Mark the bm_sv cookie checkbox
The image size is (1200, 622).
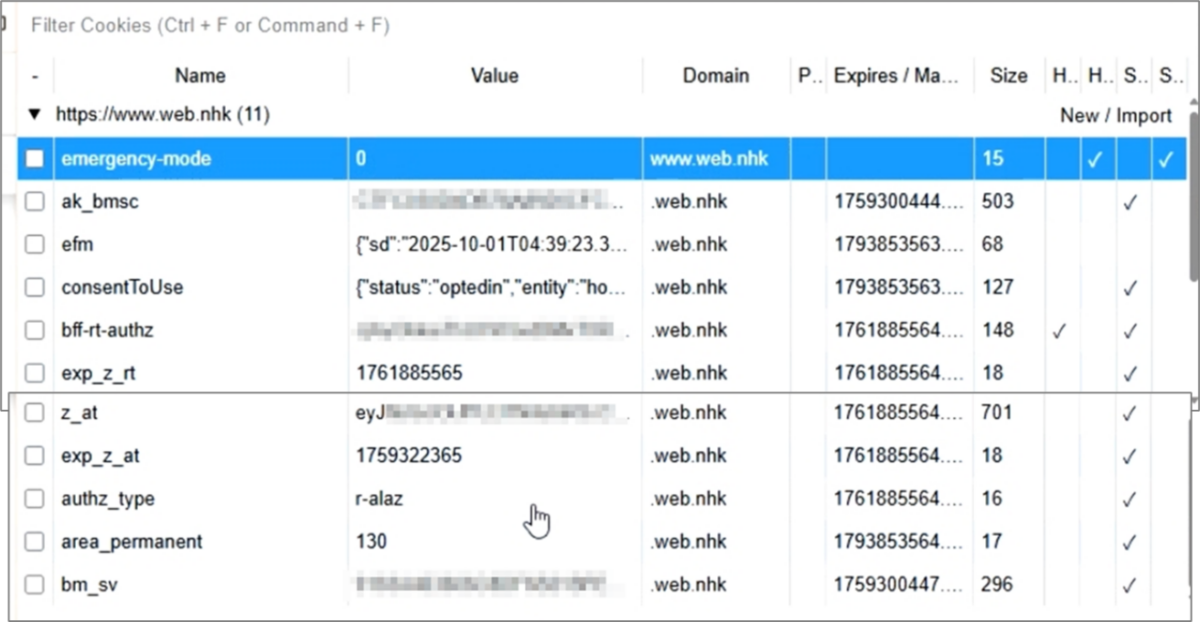coord(35,585)
